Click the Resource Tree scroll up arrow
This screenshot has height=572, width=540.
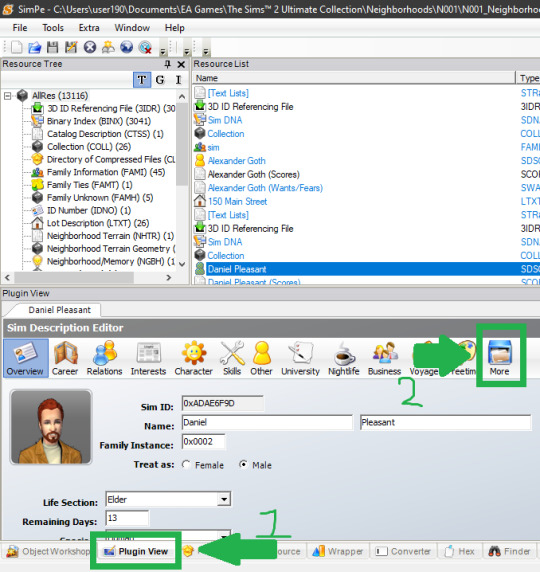(182, 97)
